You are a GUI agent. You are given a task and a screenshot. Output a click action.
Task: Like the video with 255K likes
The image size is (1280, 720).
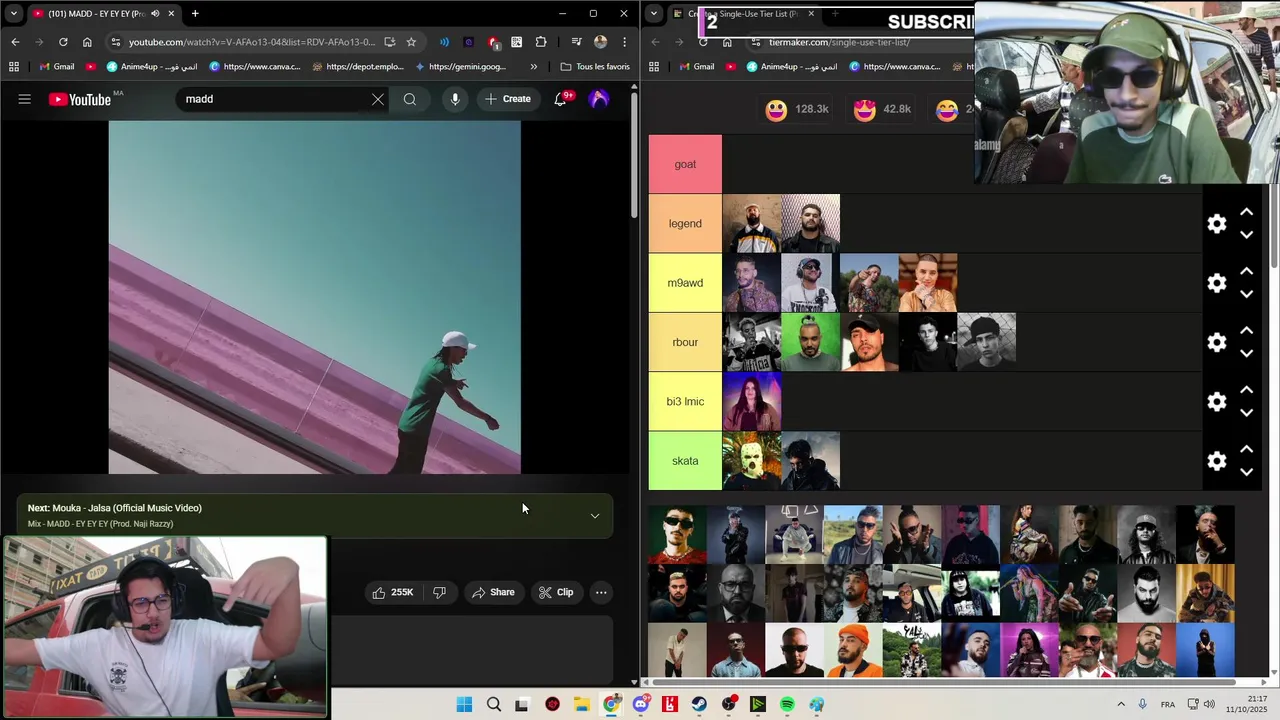[x=392, y=593]
